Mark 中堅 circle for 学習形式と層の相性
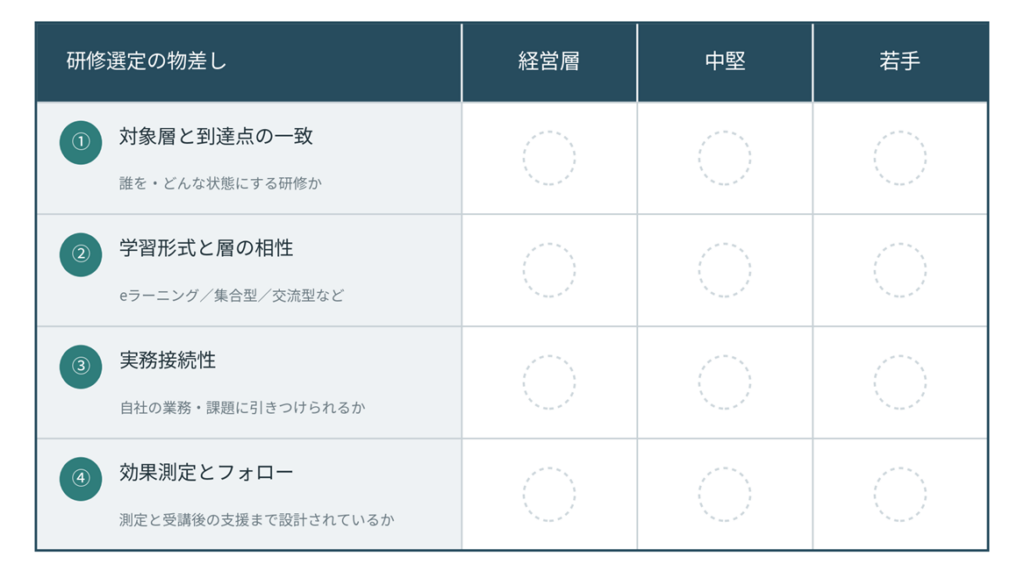1024x571 pixels. point(724,270)
